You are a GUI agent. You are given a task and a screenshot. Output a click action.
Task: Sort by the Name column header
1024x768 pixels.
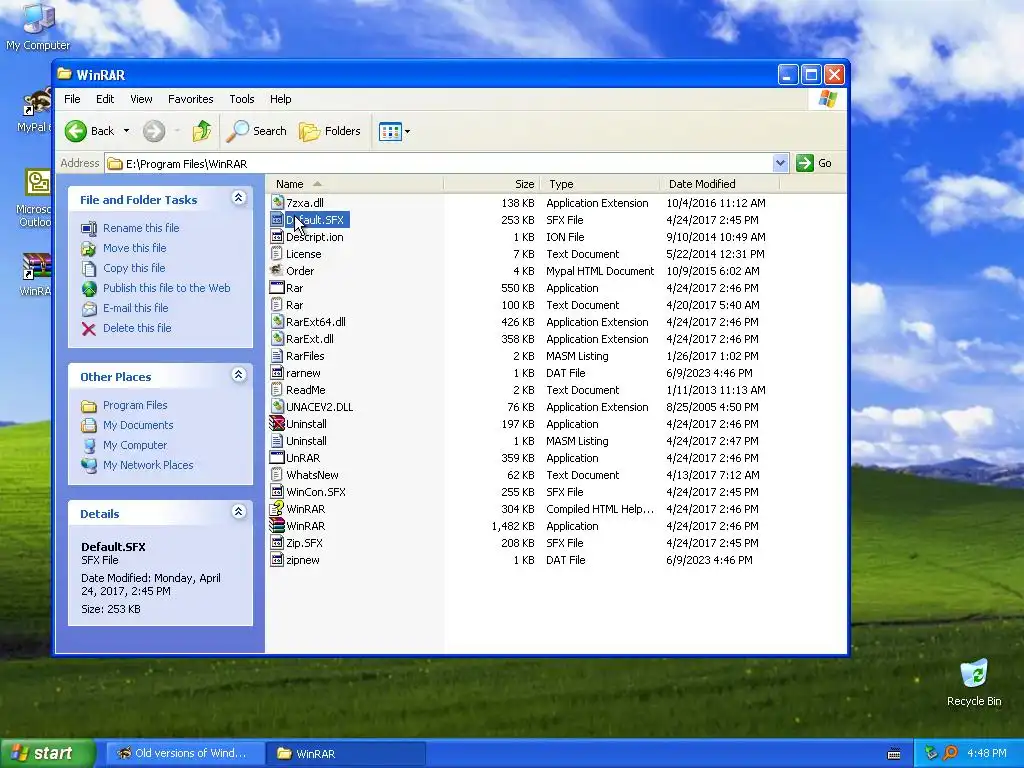(355, 184)
